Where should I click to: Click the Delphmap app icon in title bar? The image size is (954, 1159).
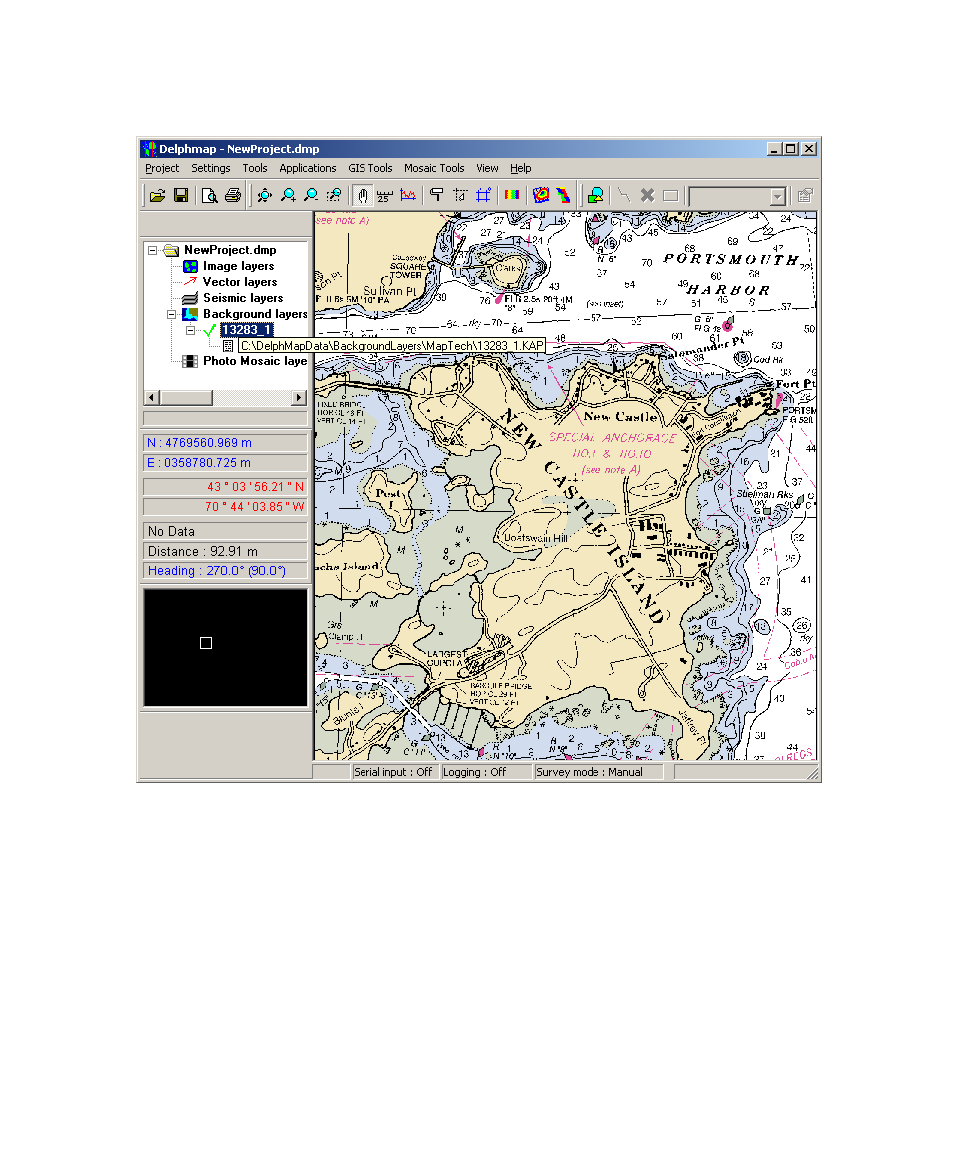(x=150, y=149)
